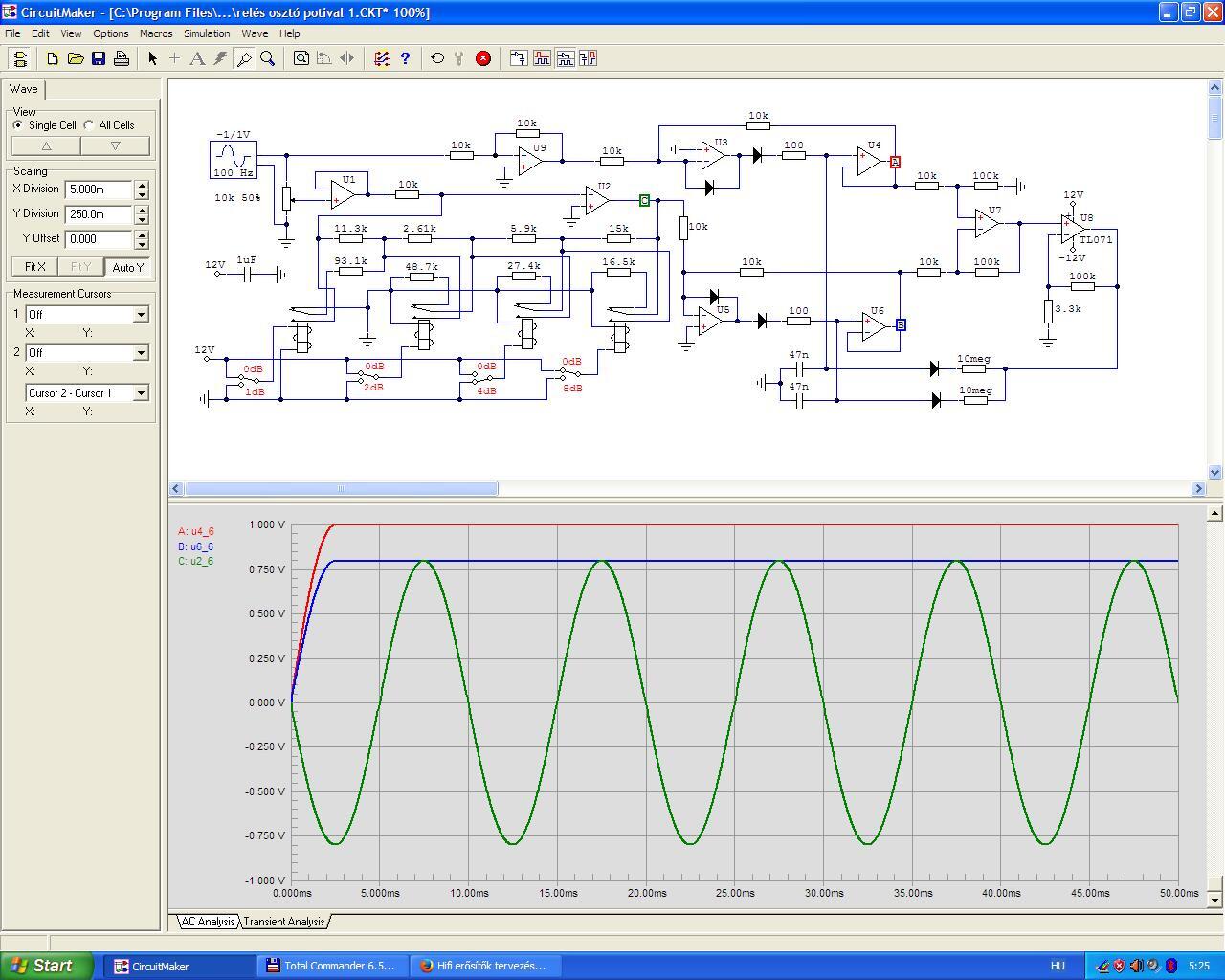
Task: Open the Cursor 2 - Cursor 1 dropdown
Action: click(141, 393)
